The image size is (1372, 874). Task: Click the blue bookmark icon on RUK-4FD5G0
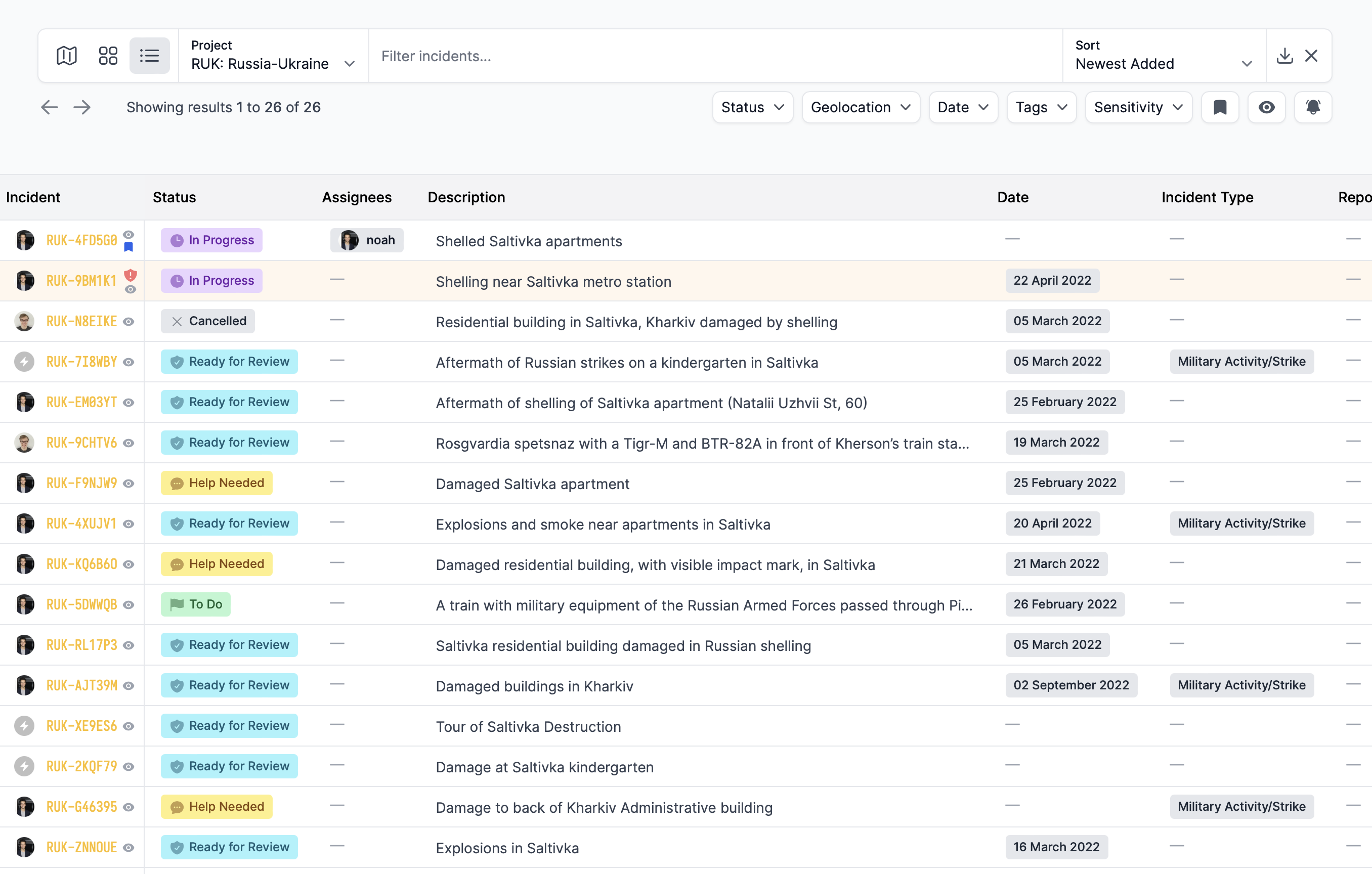129,247
